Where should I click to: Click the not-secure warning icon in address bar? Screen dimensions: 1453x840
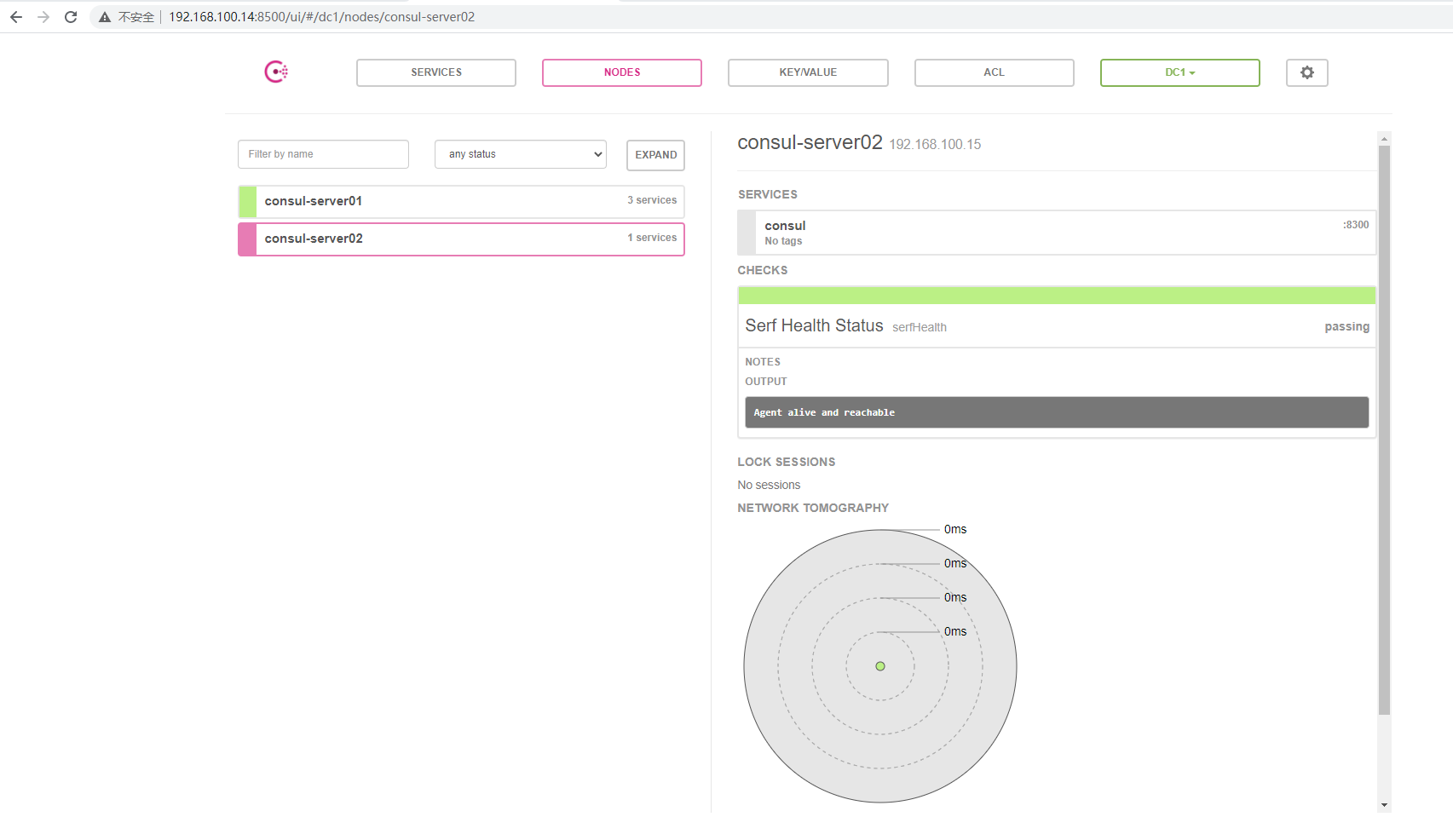point(105,17)
